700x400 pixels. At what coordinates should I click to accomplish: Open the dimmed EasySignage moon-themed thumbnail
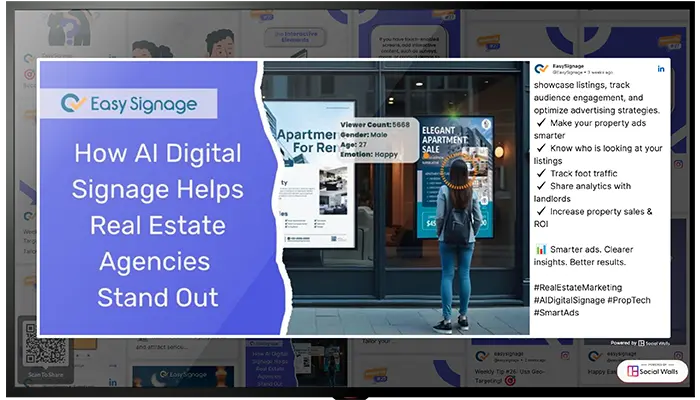[x=183, y=376]
